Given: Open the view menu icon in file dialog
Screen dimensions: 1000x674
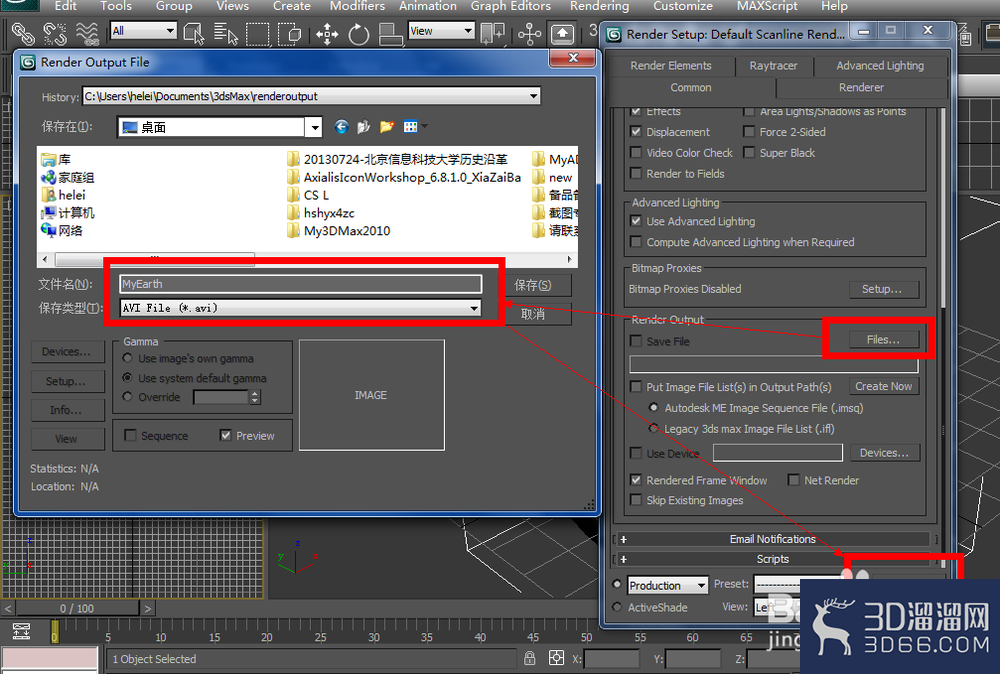Looking at the screenshot, I should (415, 127).
